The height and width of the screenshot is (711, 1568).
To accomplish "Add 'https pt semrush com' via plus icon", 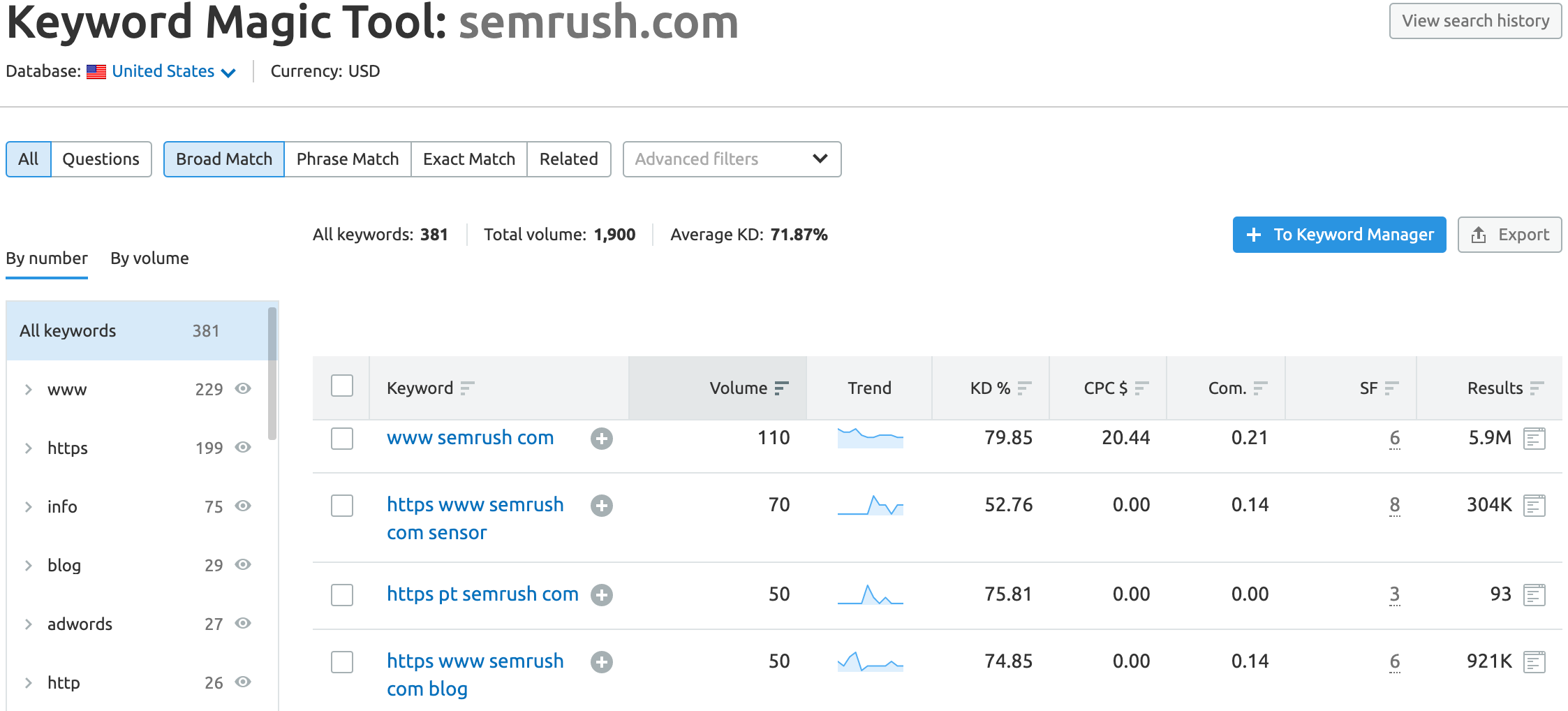I will (601, 595).
